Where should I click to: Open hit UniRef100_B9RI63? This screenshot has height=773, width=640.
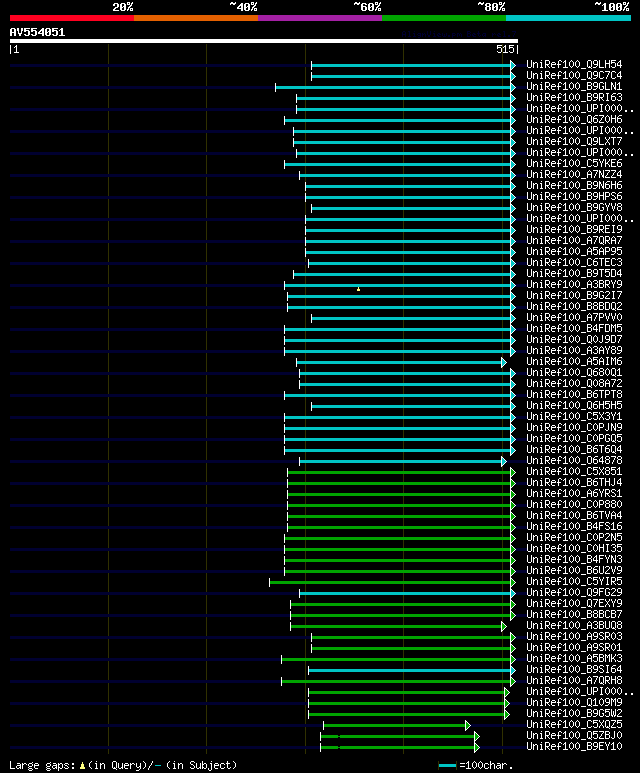click(x=574, y=98)
